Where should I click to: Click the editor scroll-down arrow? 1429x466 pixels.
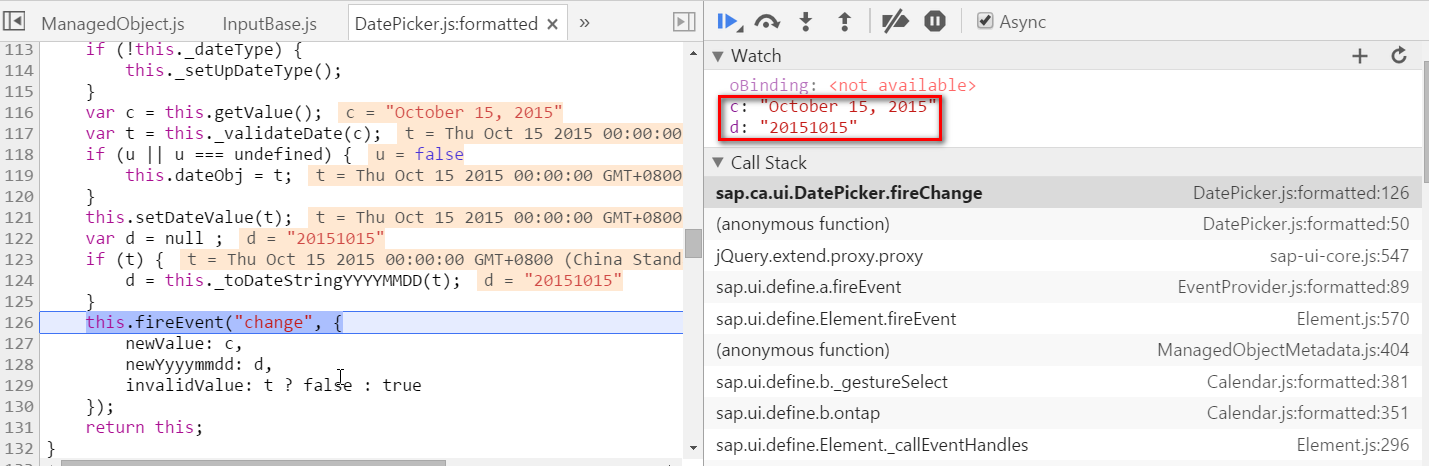[x=692, y=447]
